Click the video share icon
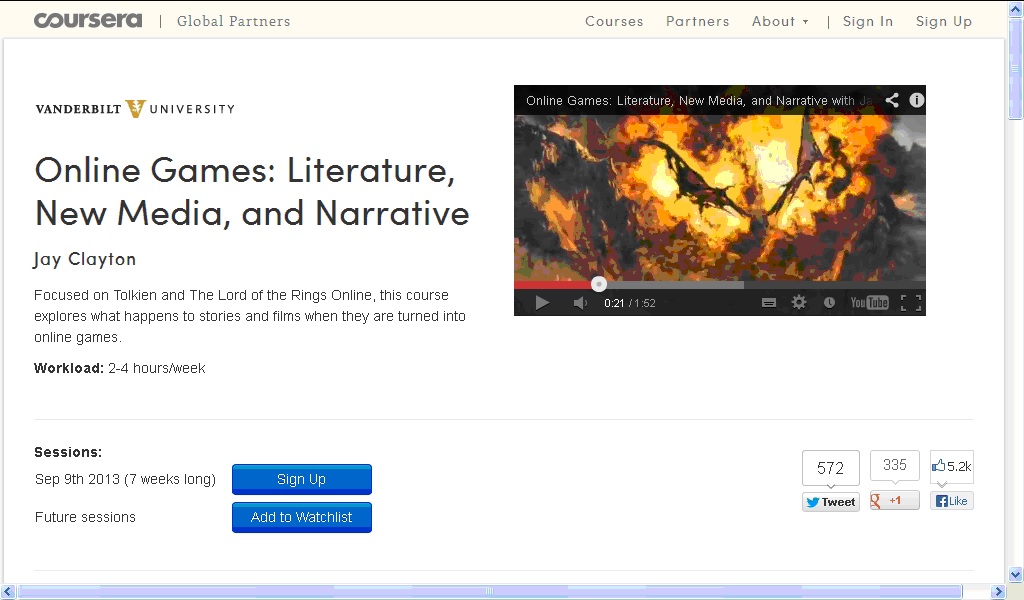Image resolution: width=1024 pixels, height=600 pixels. coord(892,100)
